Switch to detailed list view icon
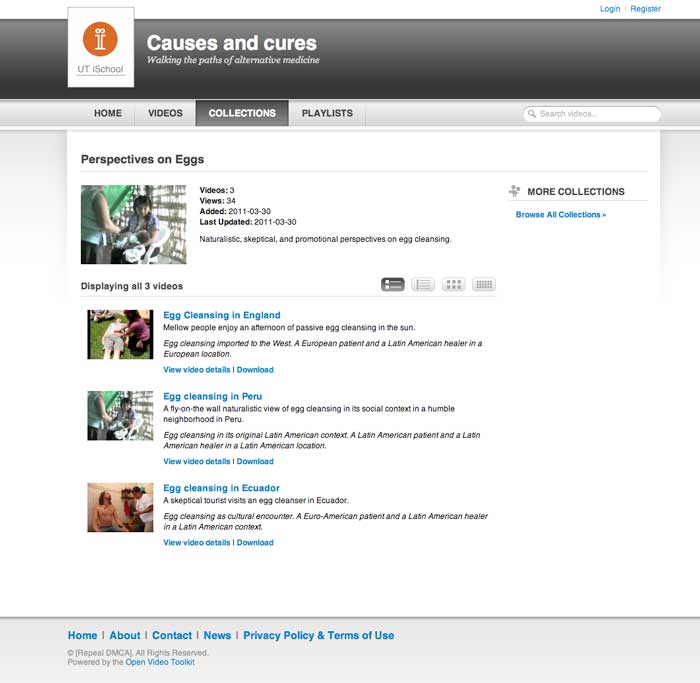 pos(393,285)
